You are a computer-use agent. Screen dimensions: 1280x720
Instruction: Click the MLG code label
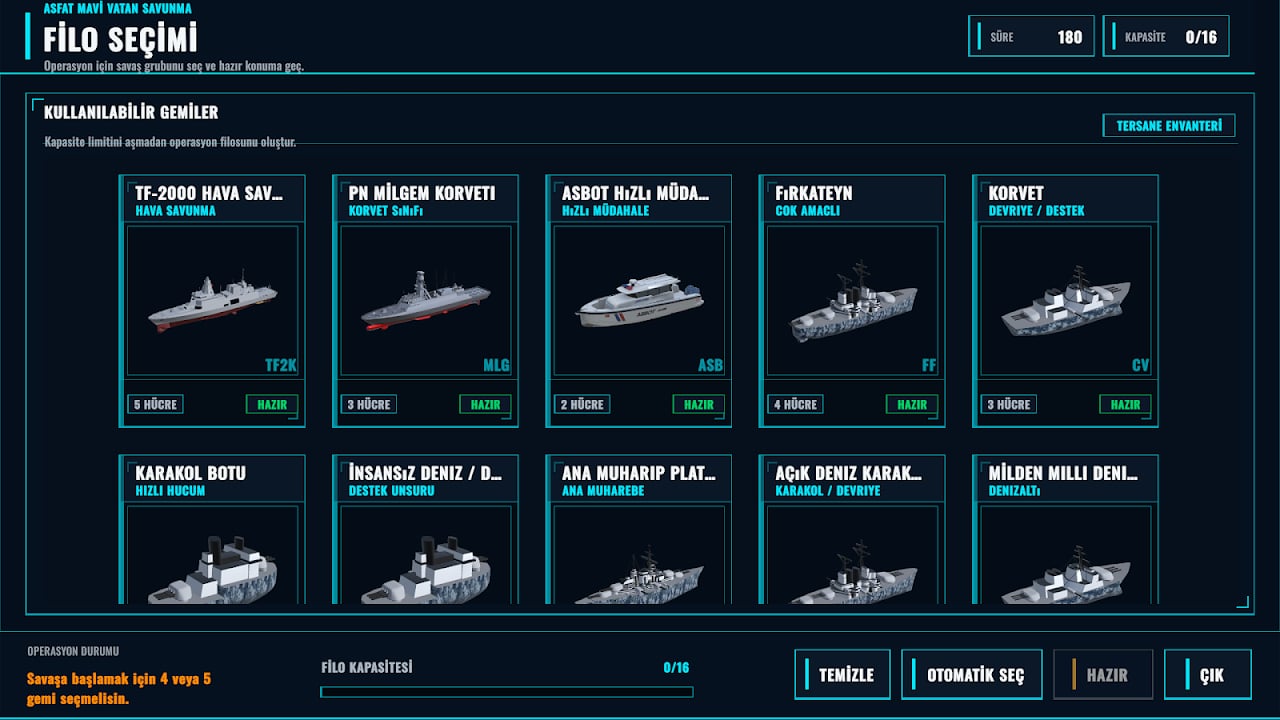[497, 366]
